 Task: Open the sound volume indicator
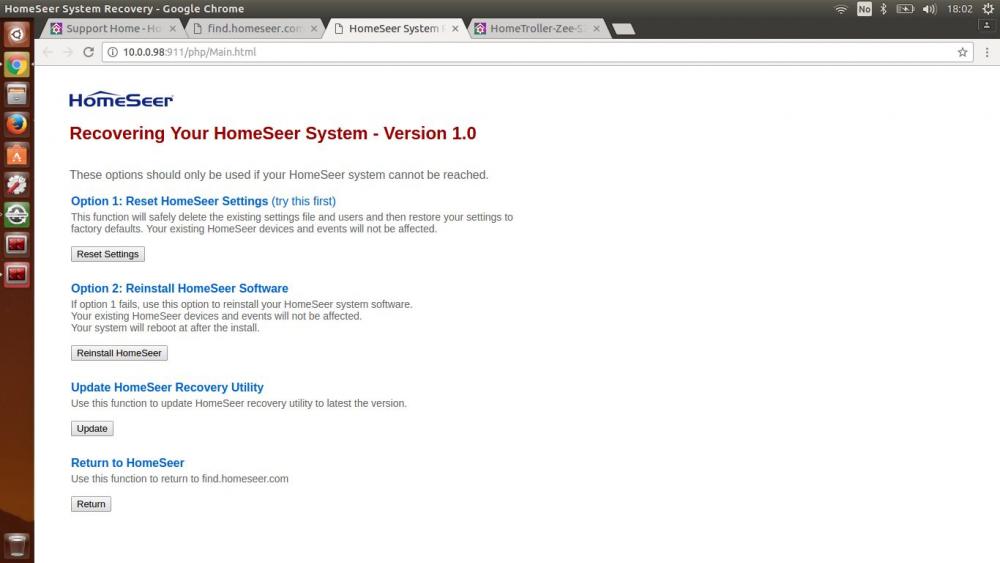click(929, 9)
